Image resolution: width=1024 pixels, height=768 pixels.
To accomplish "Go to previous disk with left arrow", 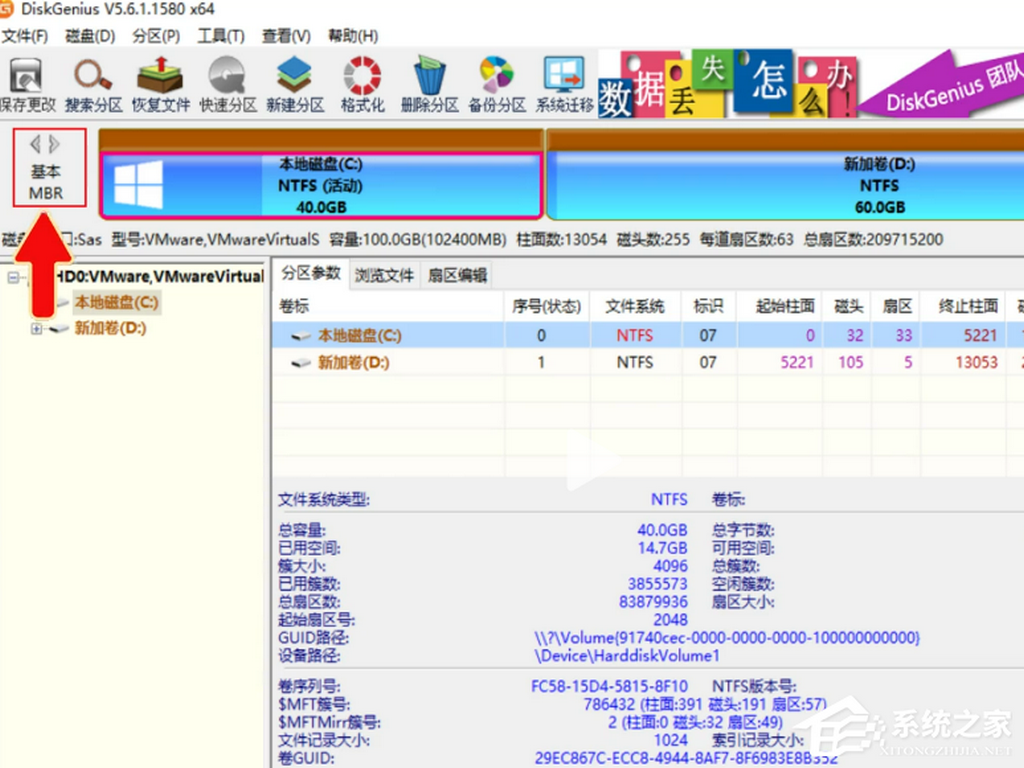I will click(x=35, y=145).
